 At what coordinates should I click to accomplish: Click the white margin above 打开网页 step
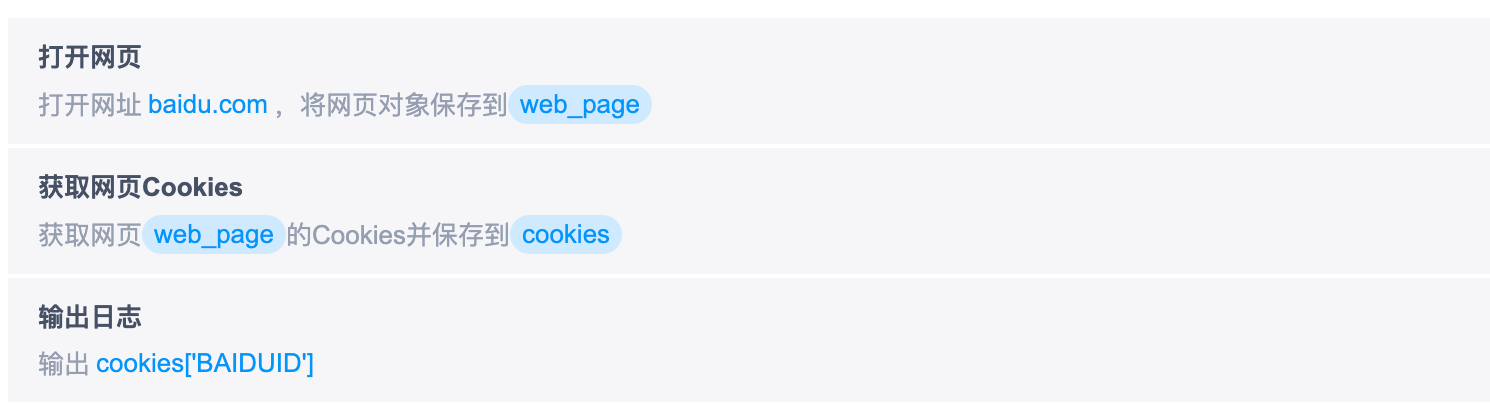coord(745,8)
